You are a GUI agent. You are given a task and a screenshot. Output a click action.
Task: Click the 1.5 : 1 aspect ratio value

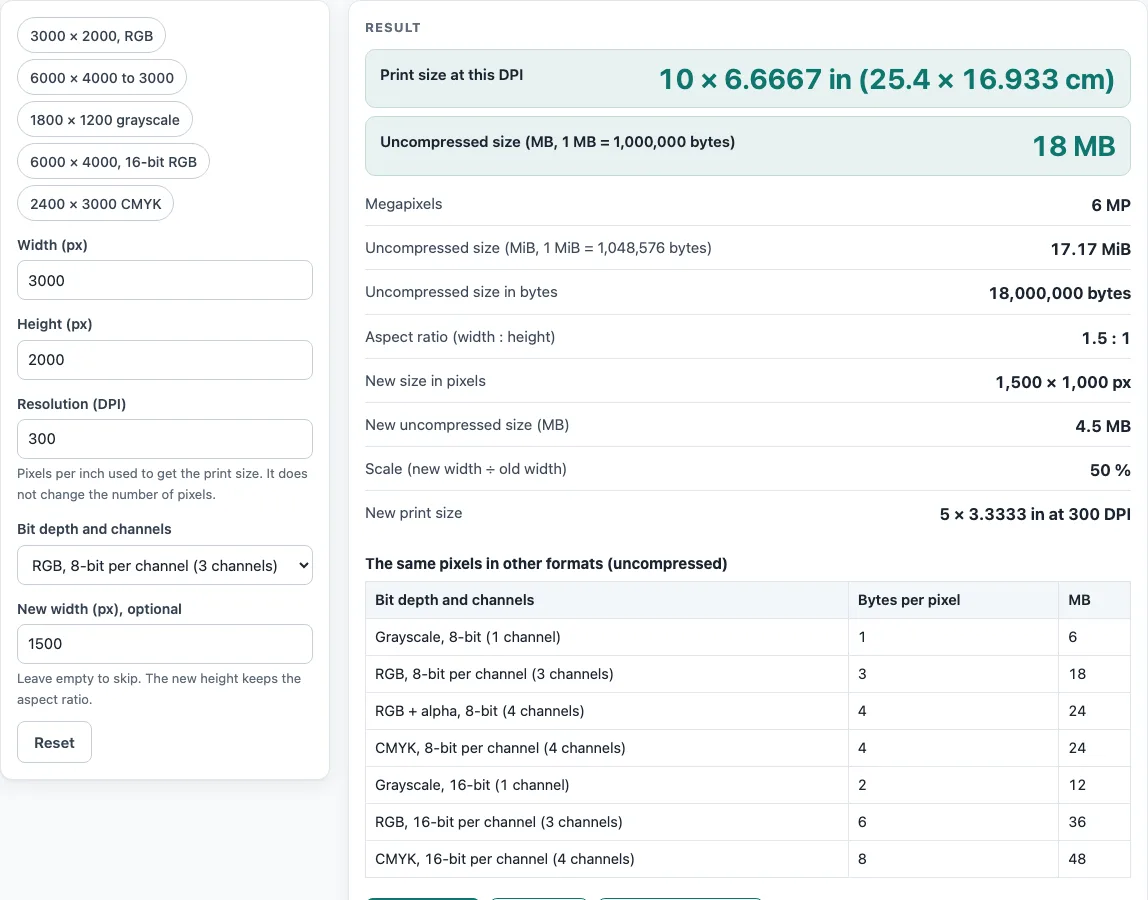click(x=1106, y=338)
